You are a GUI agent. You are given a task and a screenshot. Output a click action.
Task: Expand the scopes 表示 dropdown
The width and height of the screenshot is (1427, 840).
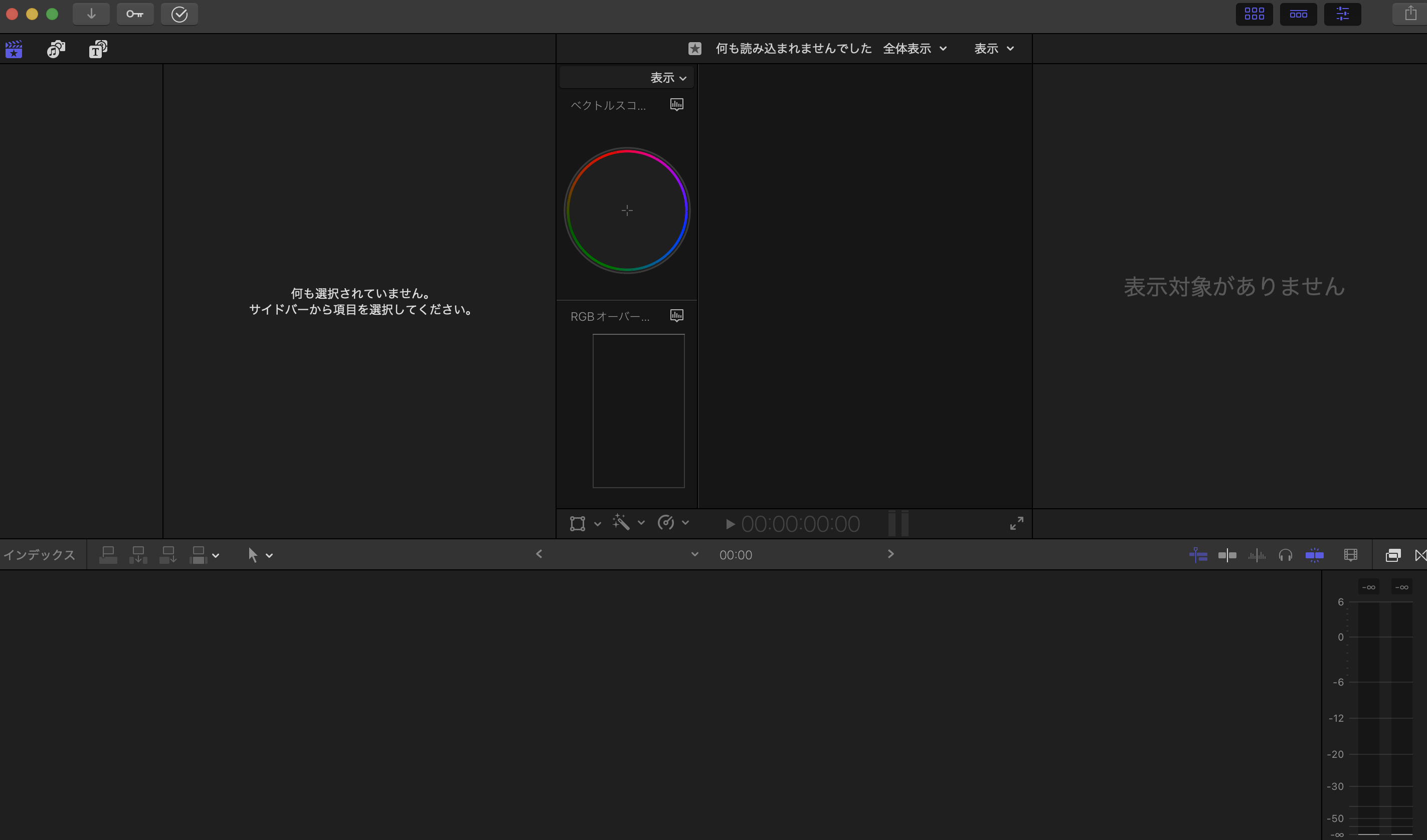(x=668, y=78)
